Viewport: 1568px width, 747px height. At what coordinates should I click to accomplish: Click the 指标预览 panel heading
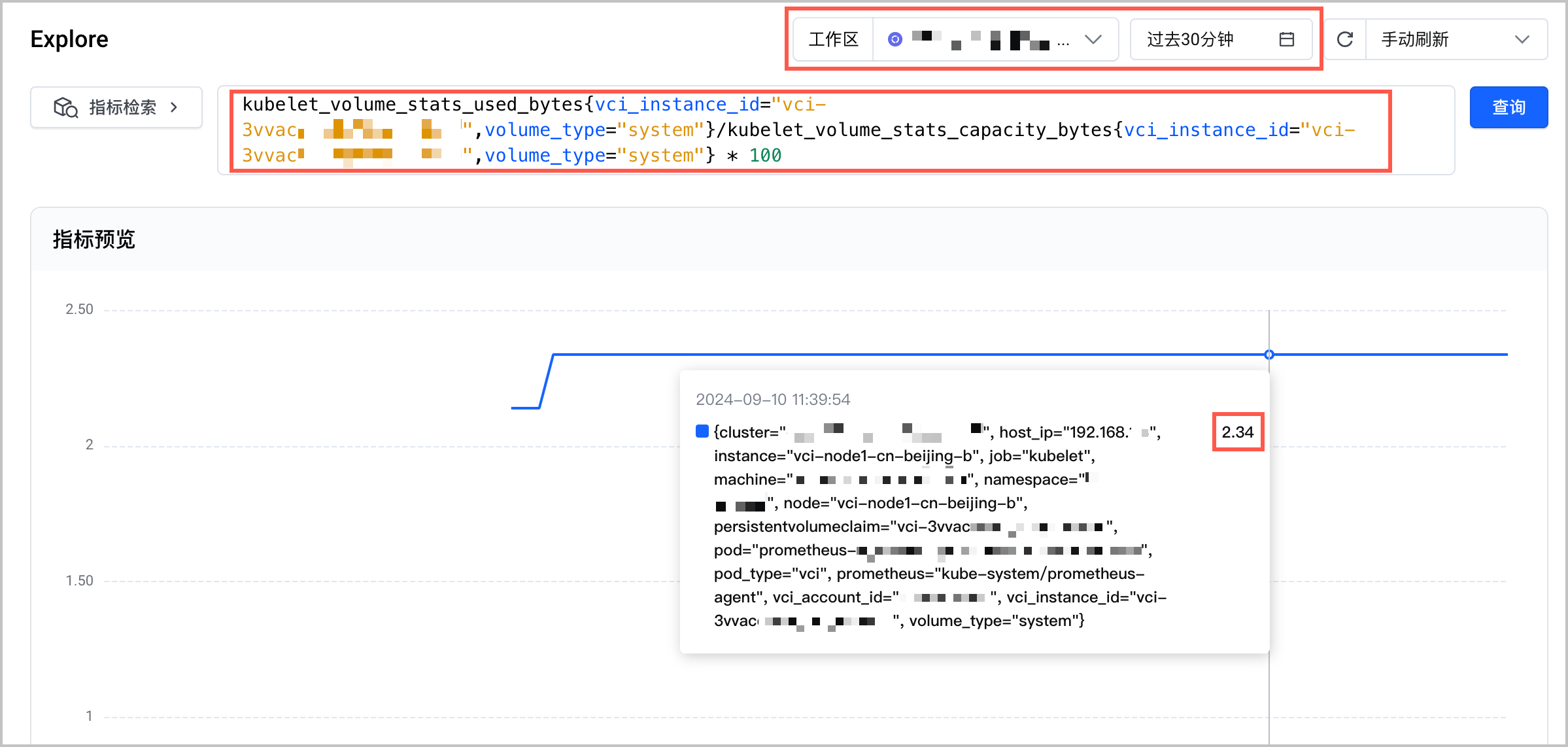click(x=94, y=239)
